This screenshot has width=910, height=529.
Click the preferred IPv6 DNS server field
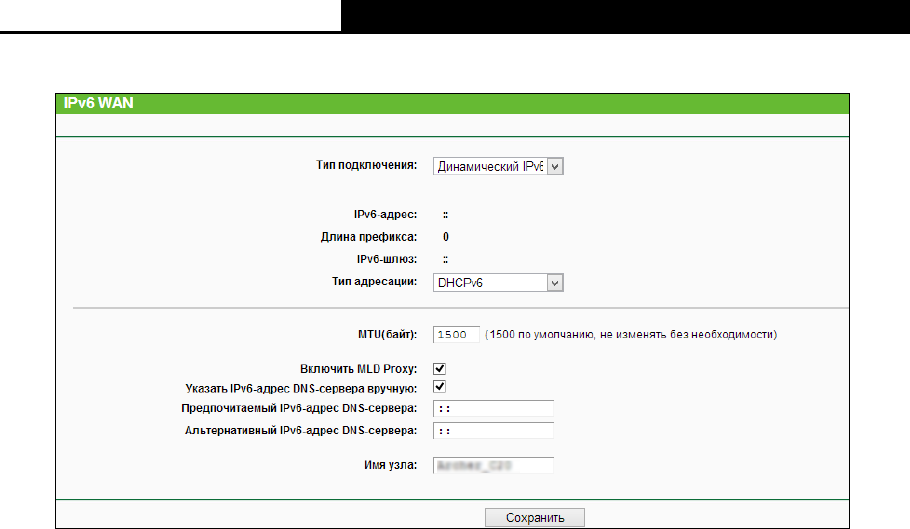tap(493, 408)
